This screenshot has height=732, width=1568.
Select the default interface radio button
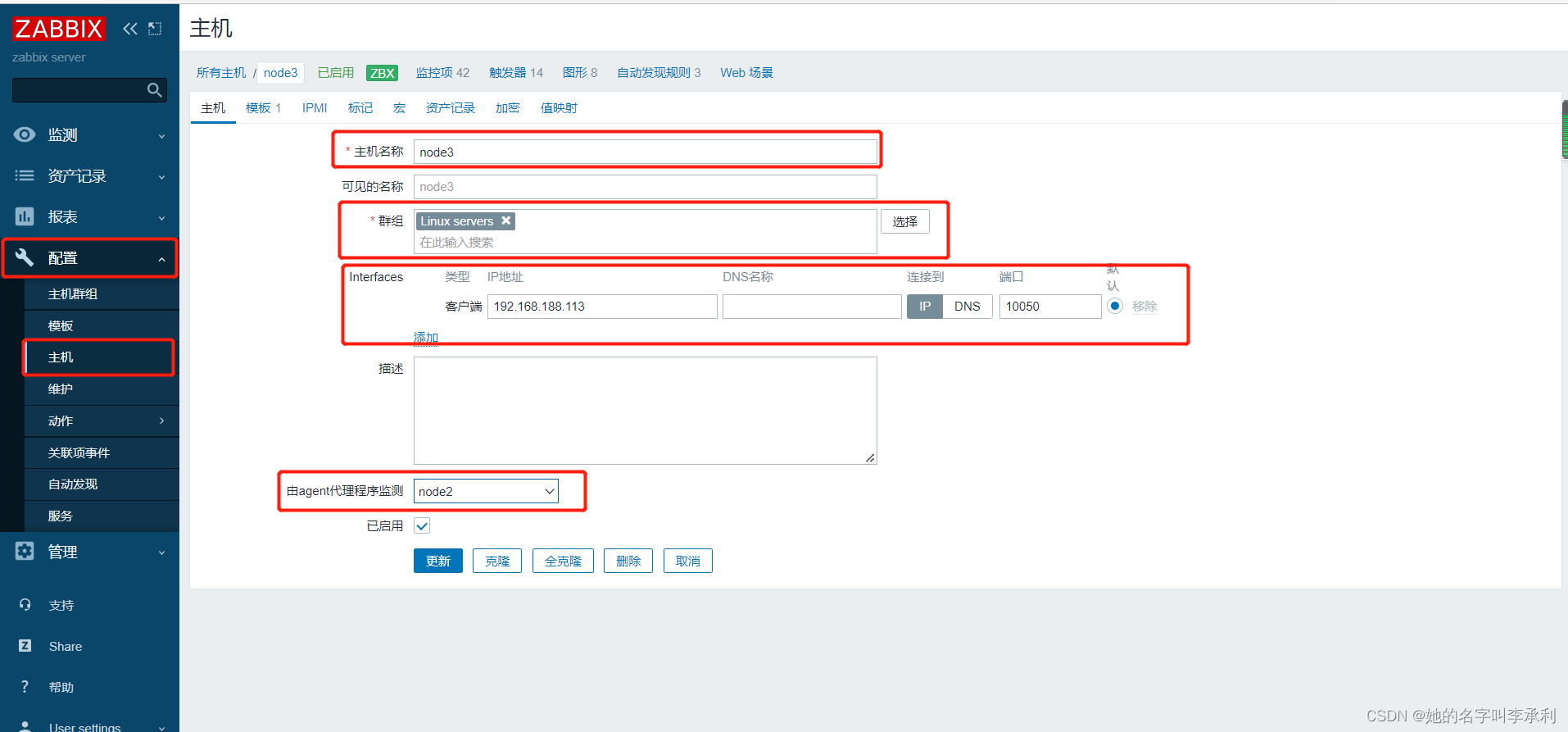(x=1115, y=306)
